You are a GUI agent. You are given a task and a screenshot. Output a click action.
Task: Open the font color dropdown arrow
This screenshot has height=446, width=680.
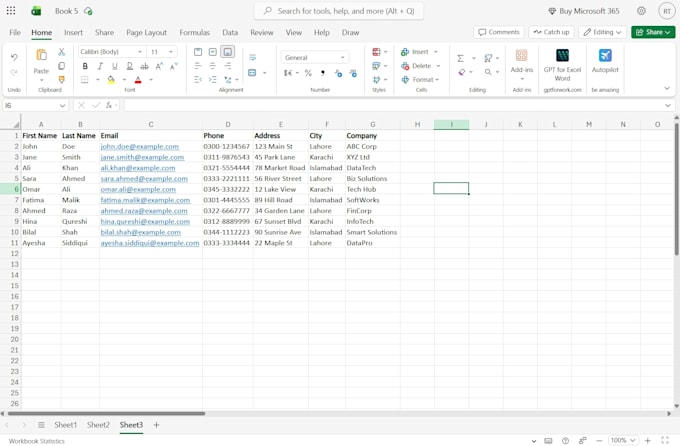point(151,79)
